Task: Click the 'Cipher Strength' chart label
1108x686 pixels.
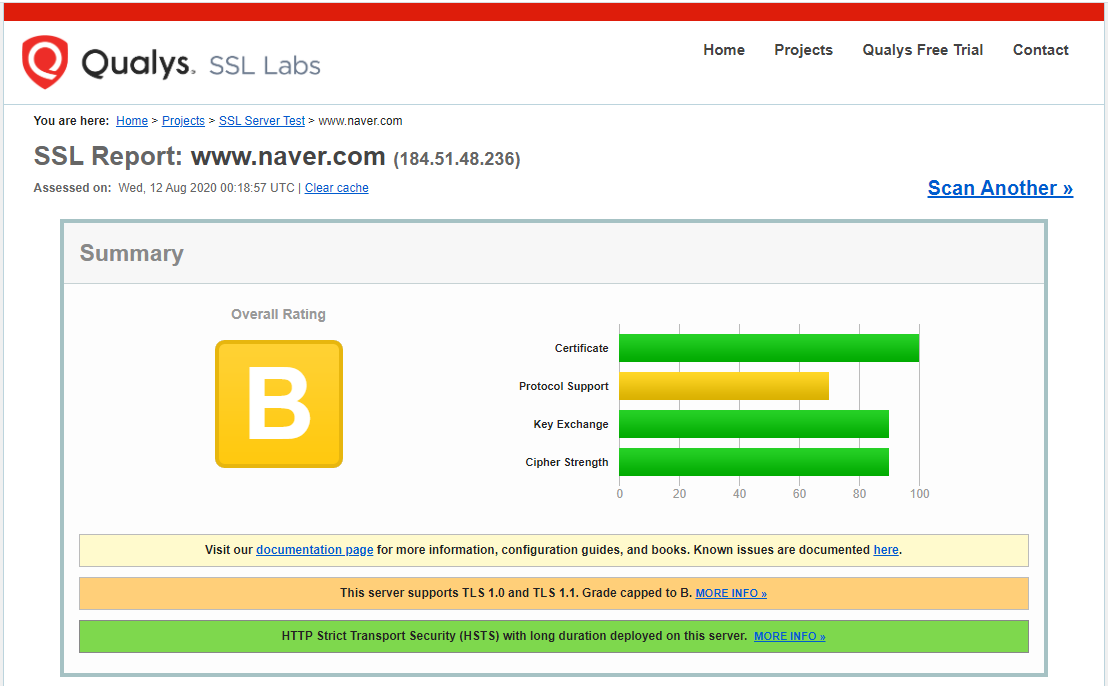Action: [x=567, y=462]
